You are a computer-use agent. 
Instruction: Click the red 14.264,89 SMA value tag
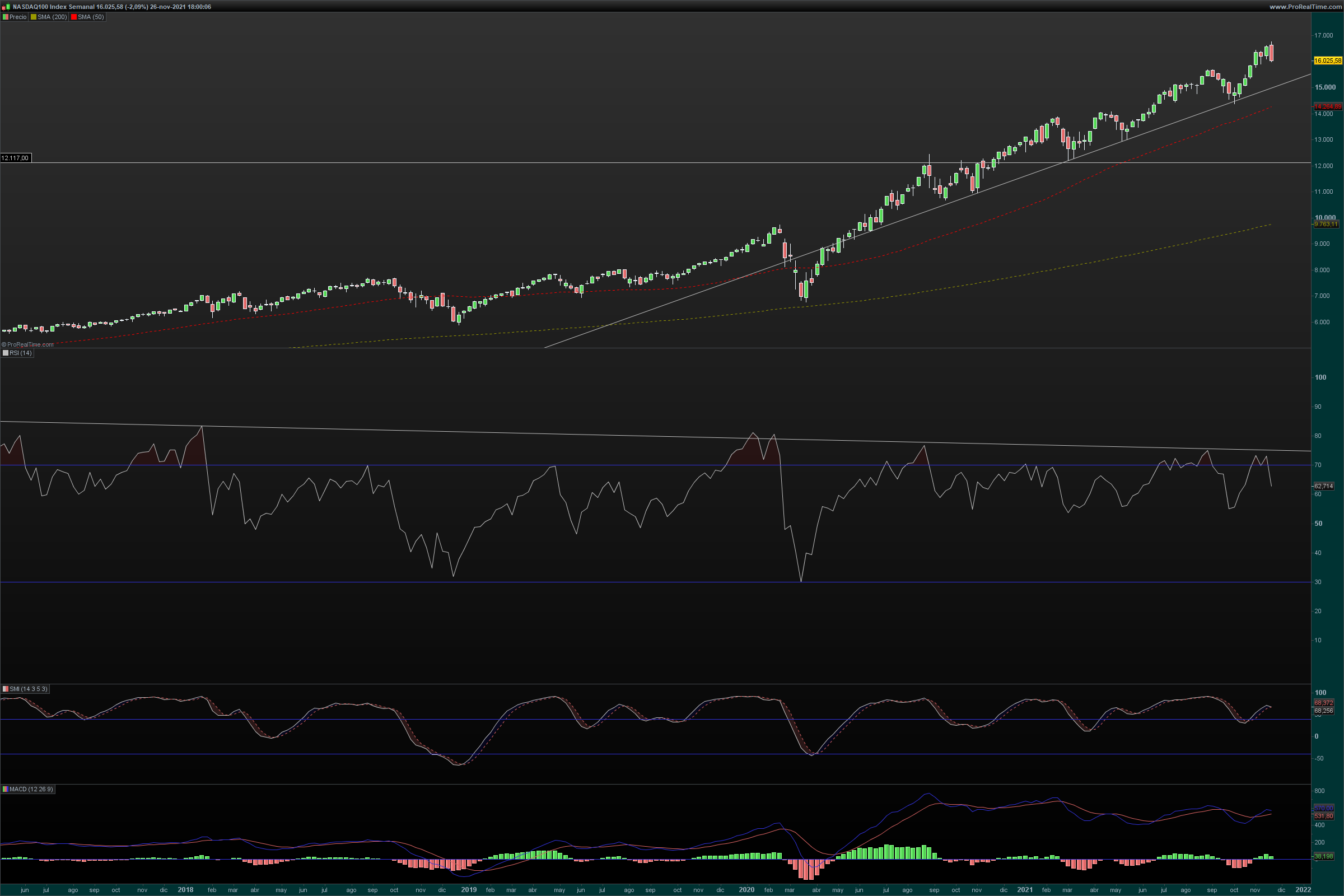1327,107
